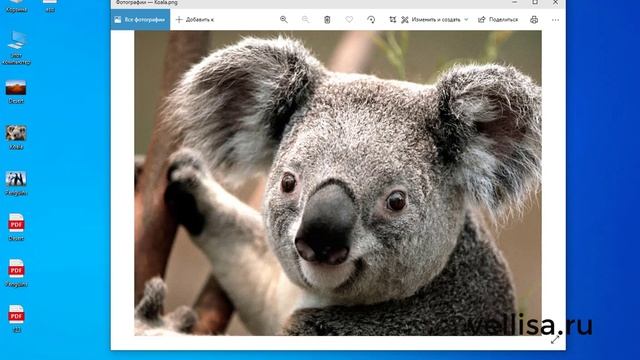Select the Penguins PDF desktop icon
This screenshot has height=360, width=640.
[x=16, y=273]
